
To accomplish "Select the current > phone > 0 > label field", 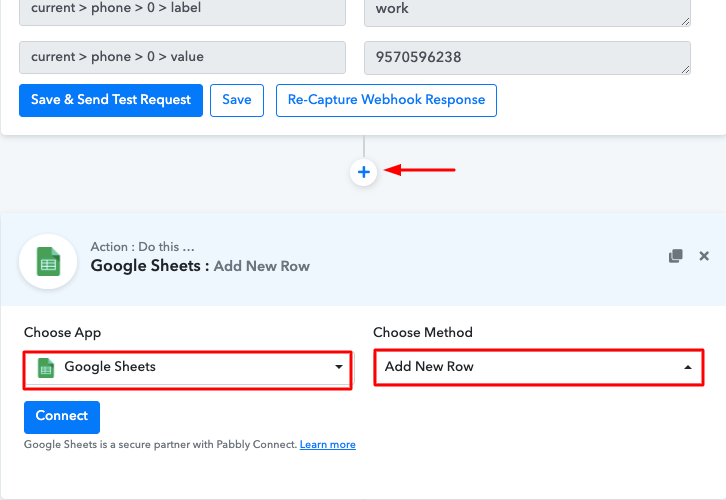I will point(182,11).
